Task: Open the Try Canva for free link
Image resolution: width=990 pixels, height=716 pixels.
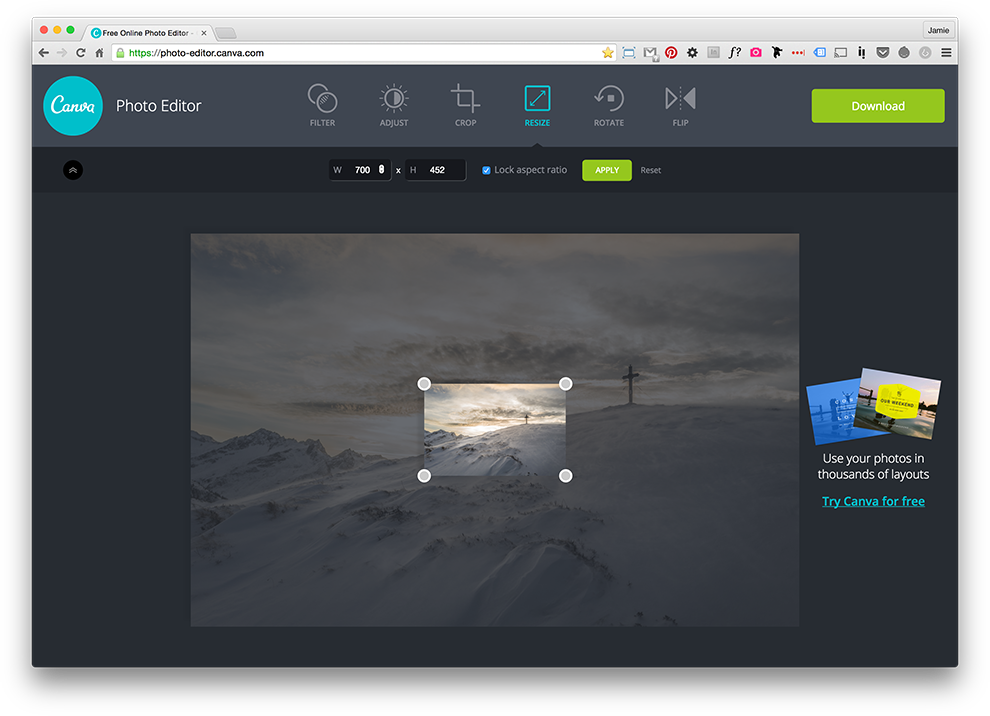Action: (873, 500)
